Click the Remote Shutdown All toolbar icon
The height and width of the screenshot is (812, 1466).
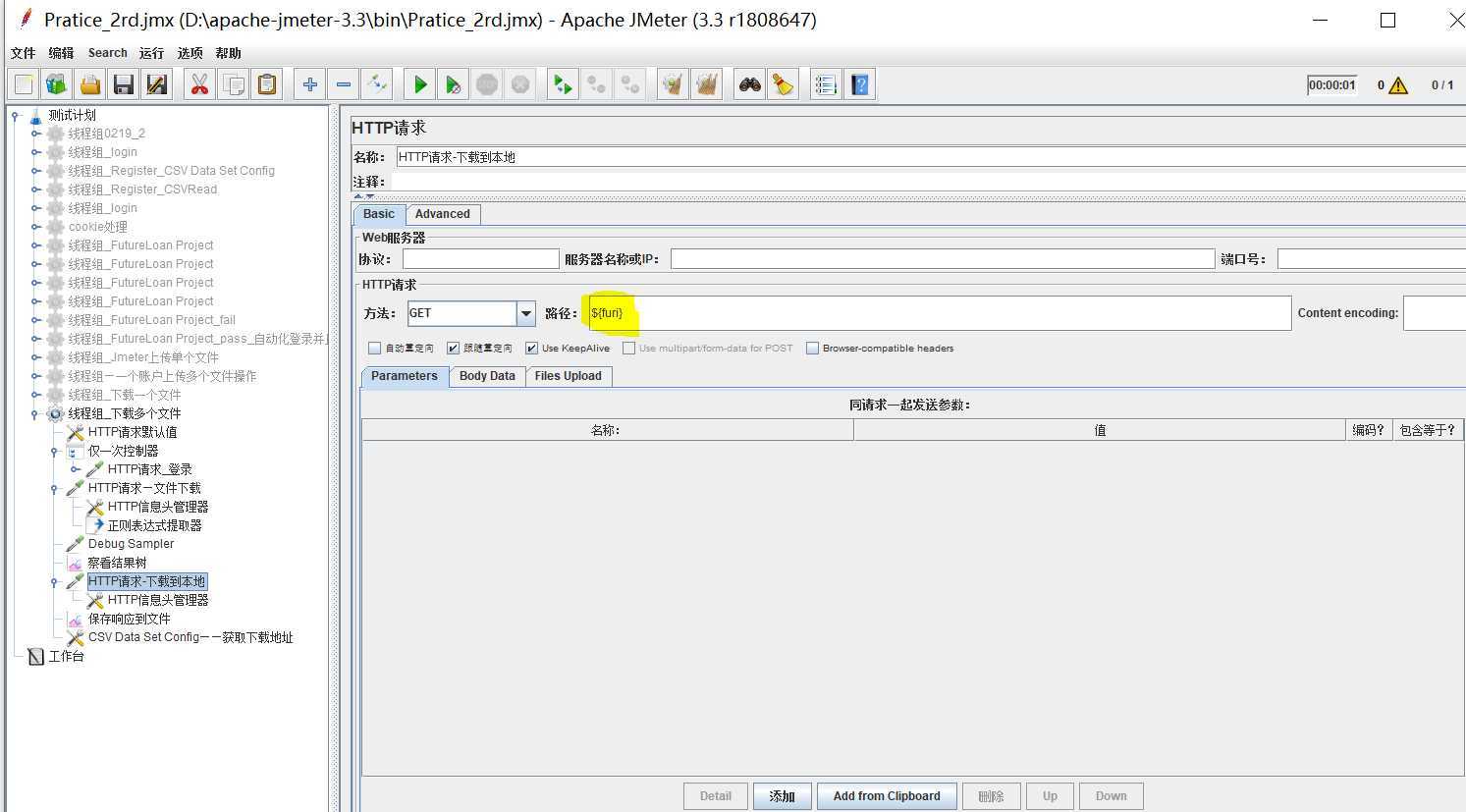630,84
